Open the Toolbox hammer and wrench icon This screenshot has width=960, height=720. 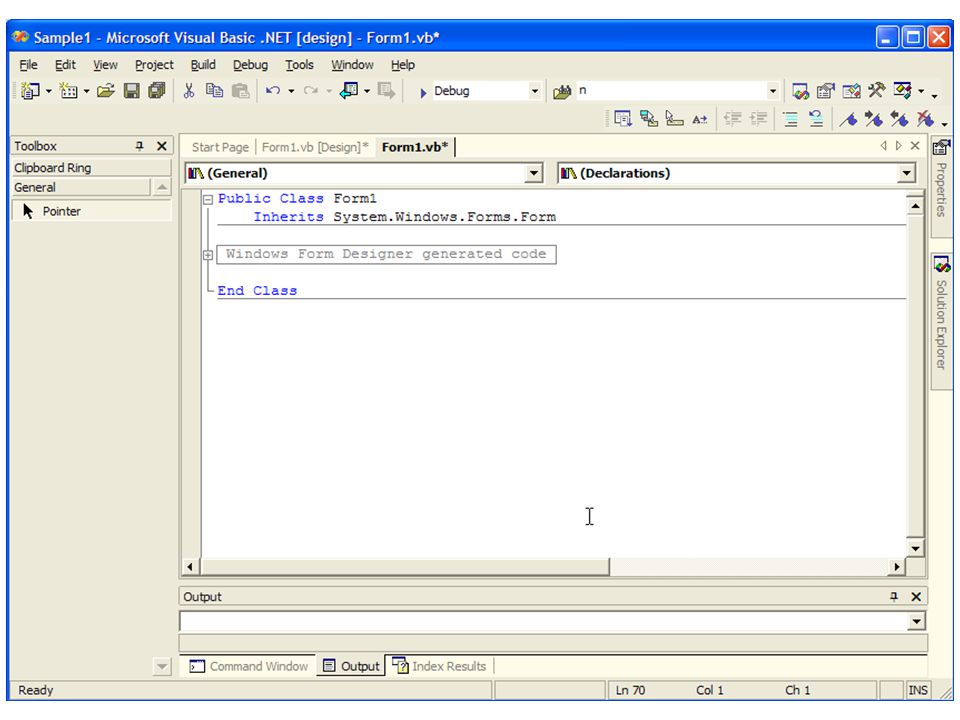coord(876,91)
